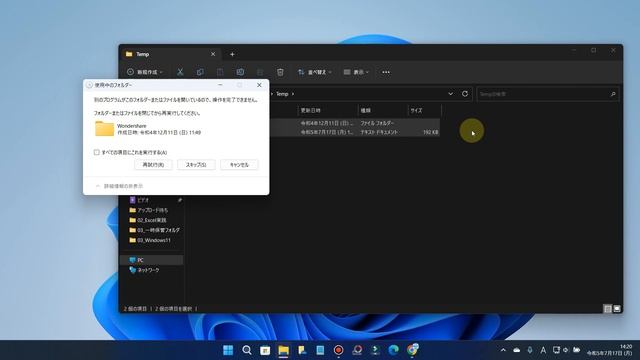Show hidden tray icons chevron
This screenshot has width=640, height=360.
pos(503,350)
